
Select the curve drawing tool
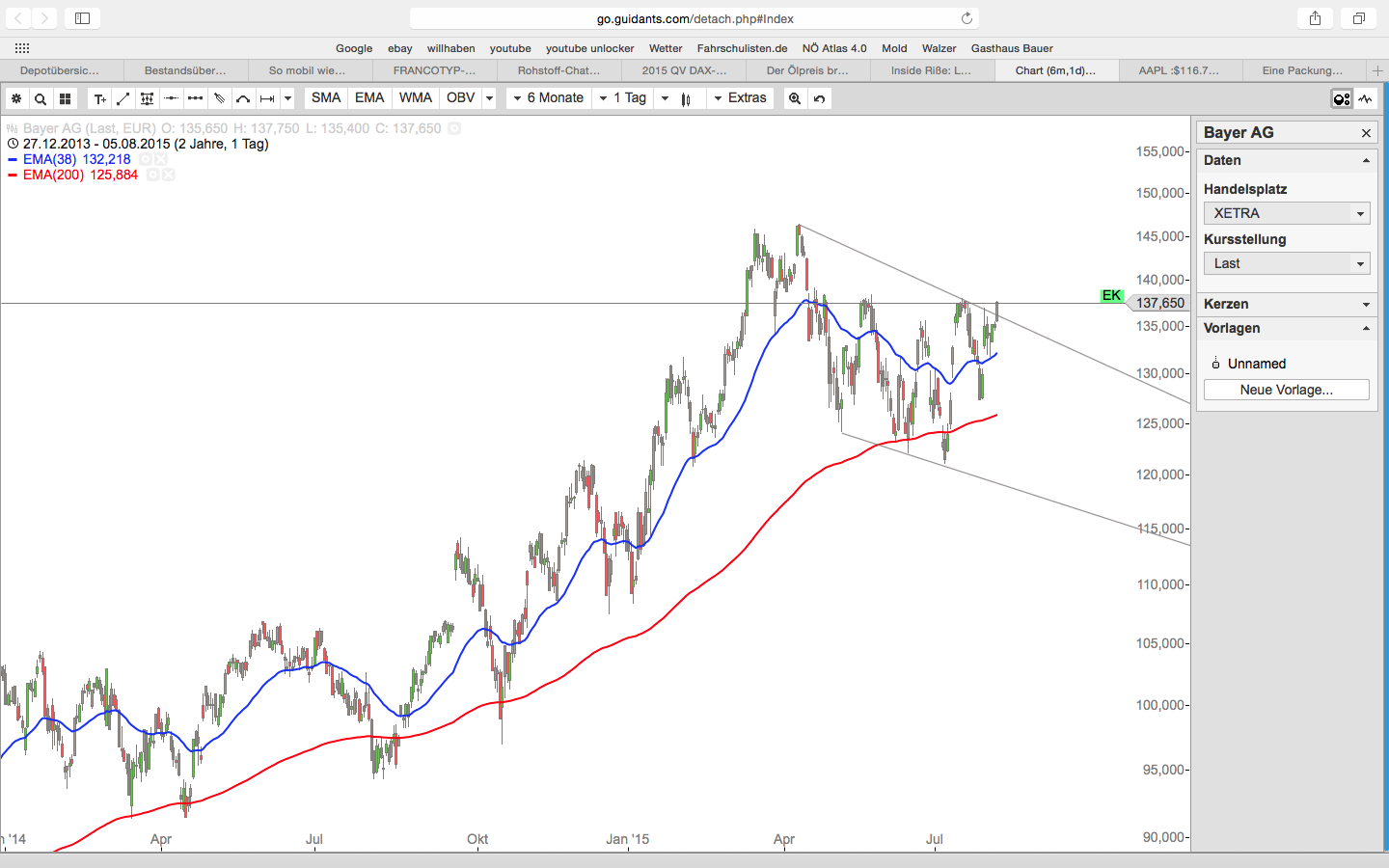(x=243, y=98)
